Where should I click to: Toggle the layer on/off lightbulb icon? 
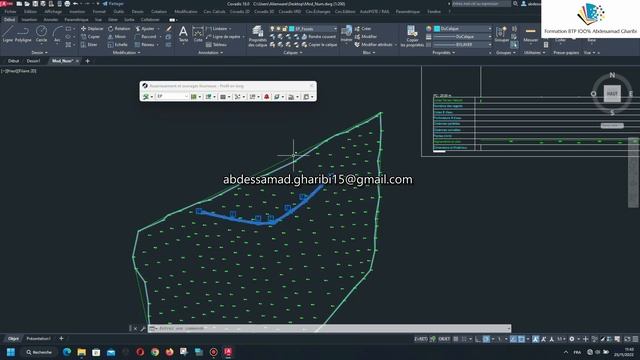[x=272, y=29]
